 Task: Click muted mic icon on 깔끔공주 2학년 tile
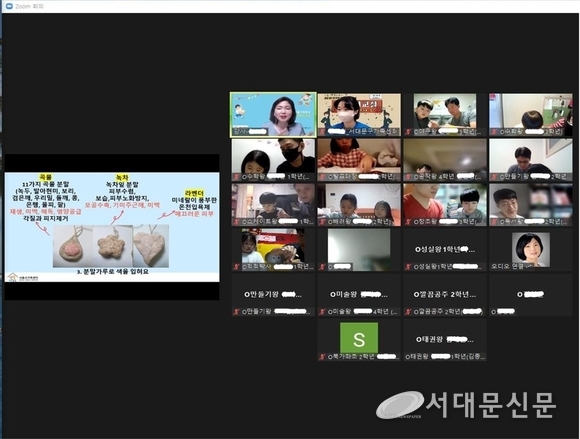click(x=408, y=312)
